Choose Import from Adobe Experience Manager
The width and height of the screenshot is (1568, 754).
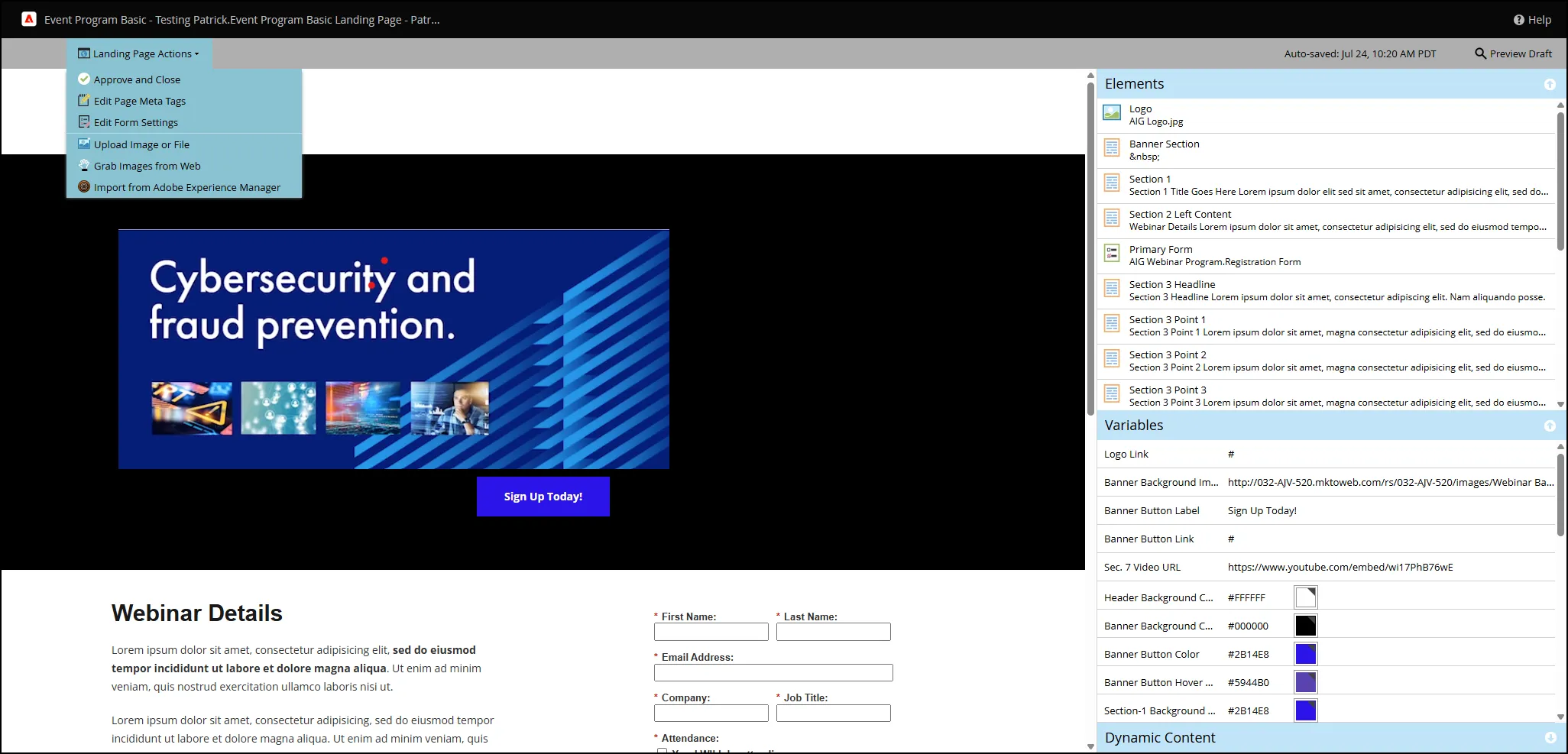point(184,187)
